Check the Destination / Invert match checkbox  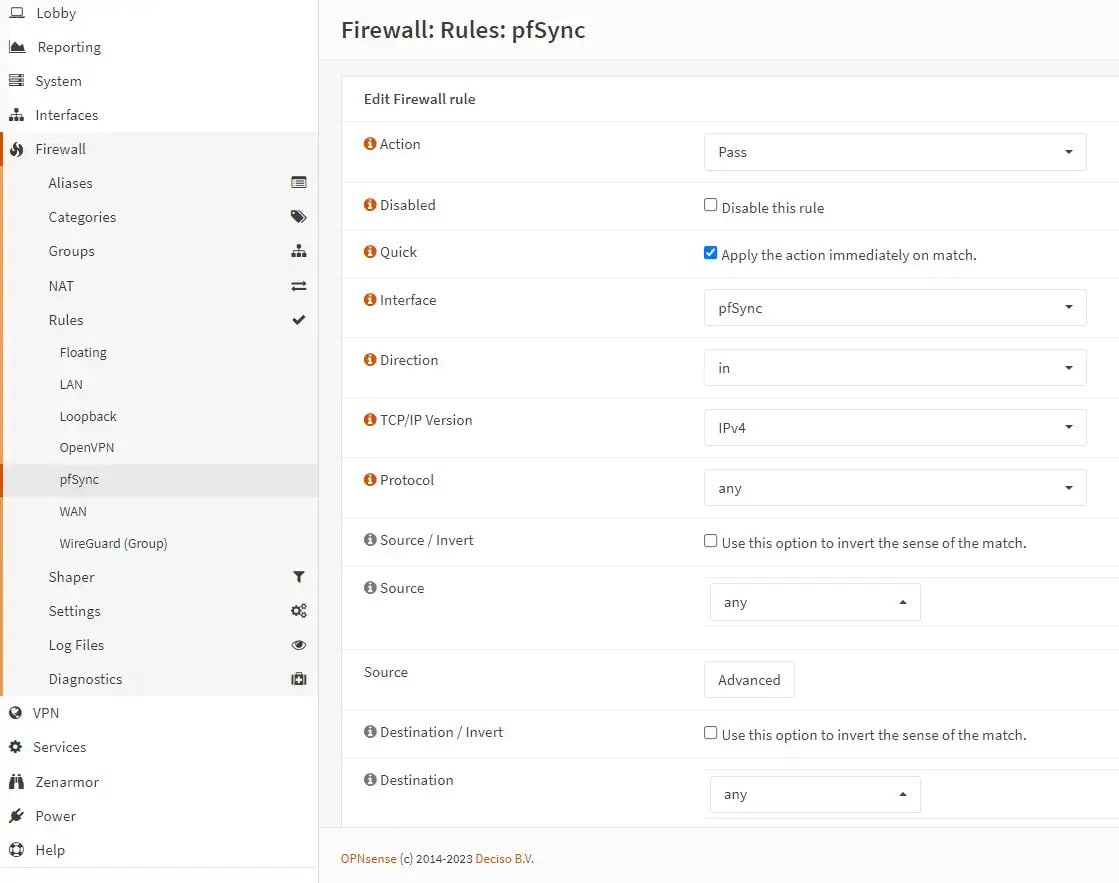pos(710,732)
